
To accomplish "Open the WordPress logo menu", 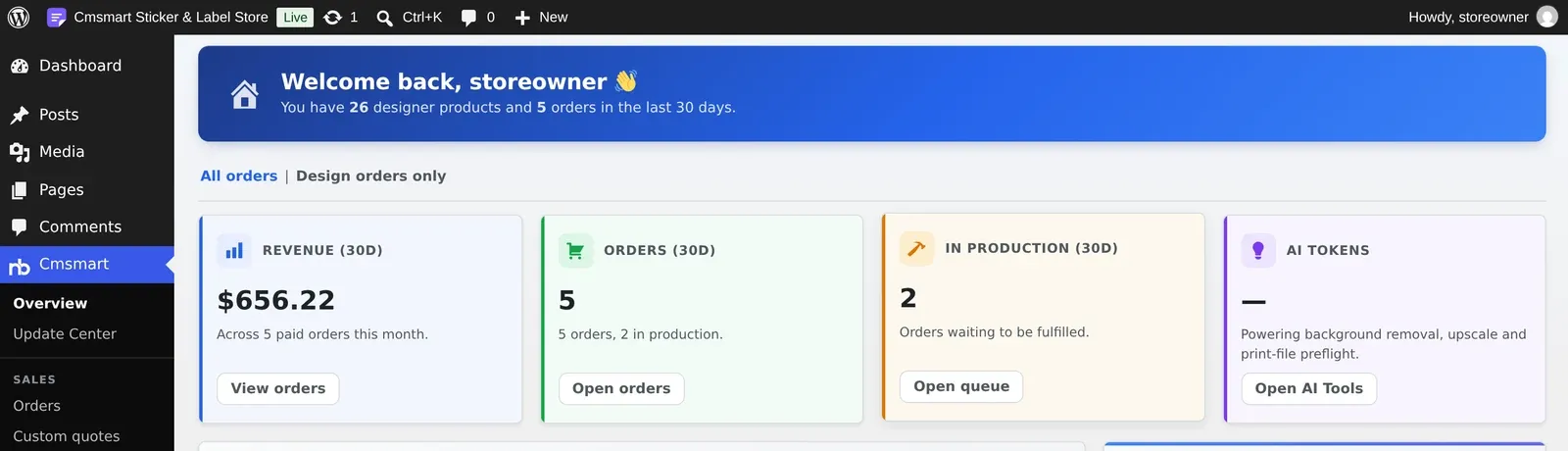I will [x=19, y=17].
